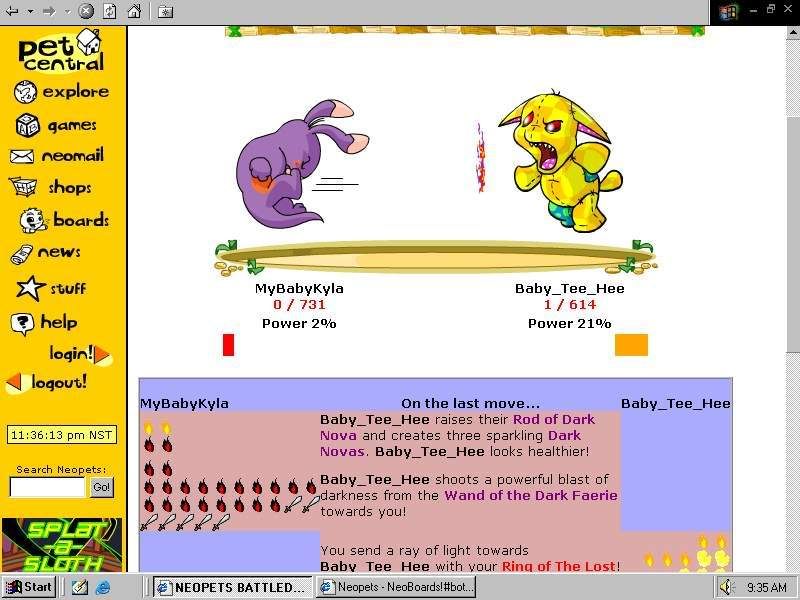
Task: Open the games sidebar link
Action: pyautogui.click(x=72, y=126)
